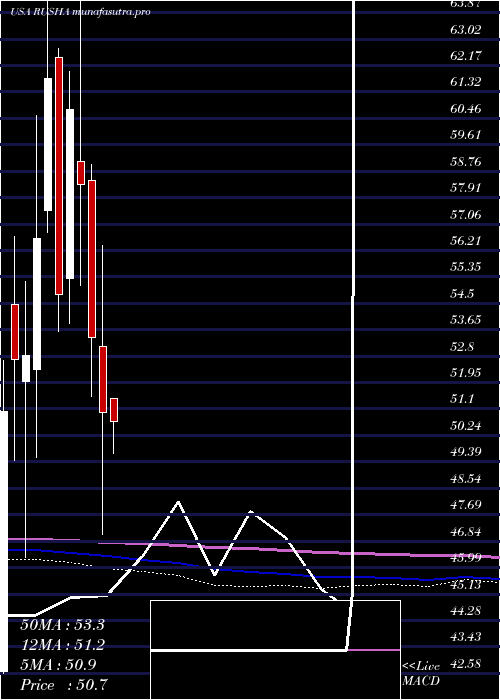Click the 52.8 price axis label
The height and width of the screenshot is (700, 500).
click(x=462, y=347)
